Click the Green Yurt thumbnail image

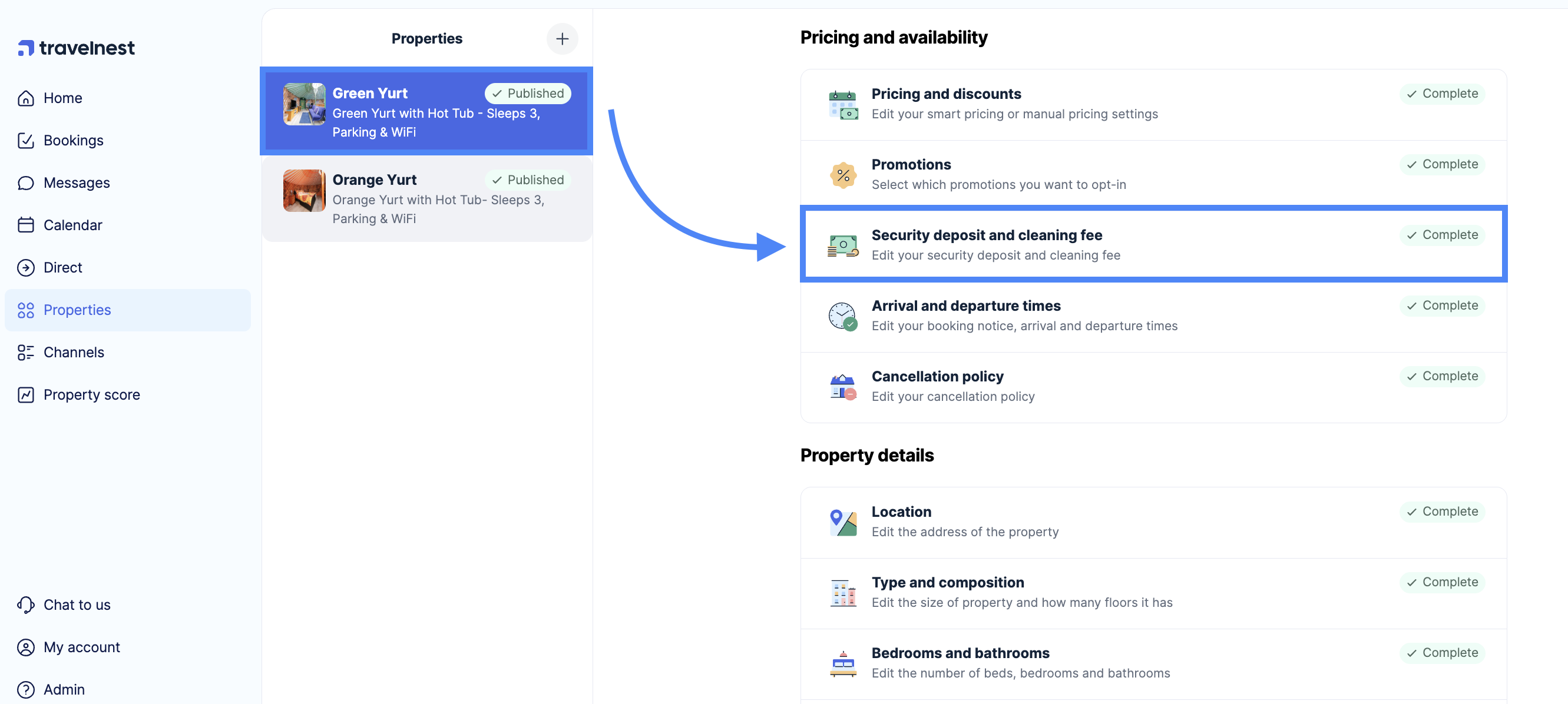(x=304, y=104)
